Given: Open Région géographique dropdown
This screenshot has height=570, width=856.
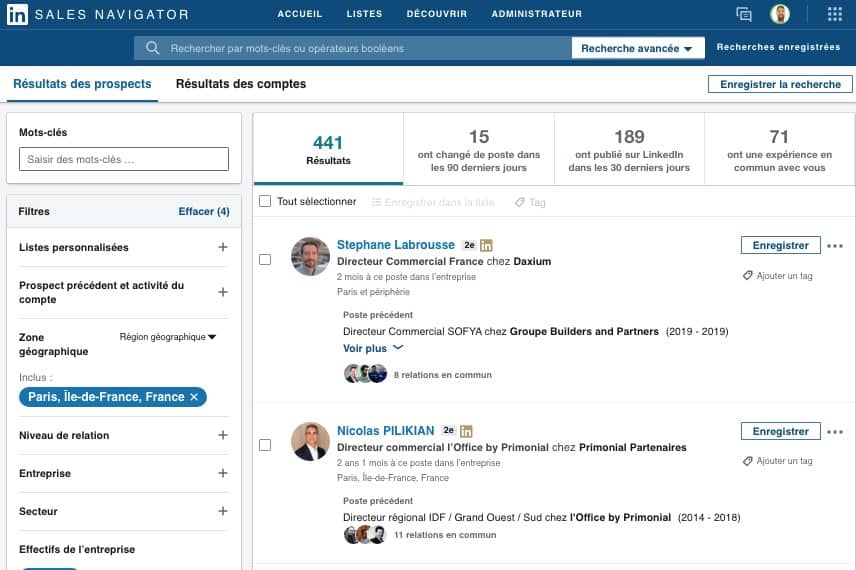Looking at the screenshot, I should (x=168, y=337).
